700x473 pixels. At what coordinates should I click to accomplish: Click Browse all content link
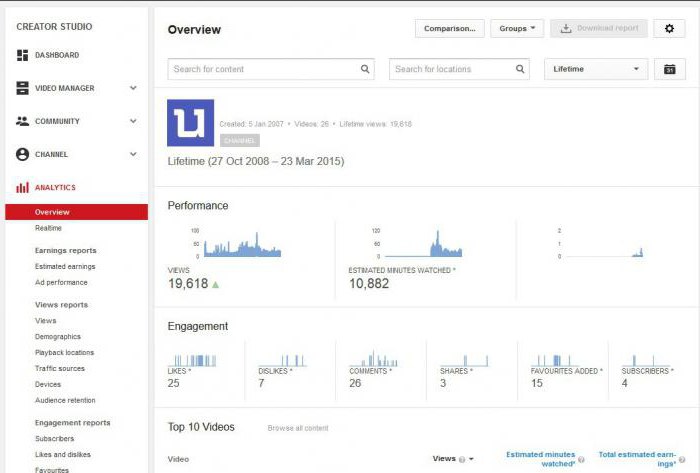click(298, 428)
